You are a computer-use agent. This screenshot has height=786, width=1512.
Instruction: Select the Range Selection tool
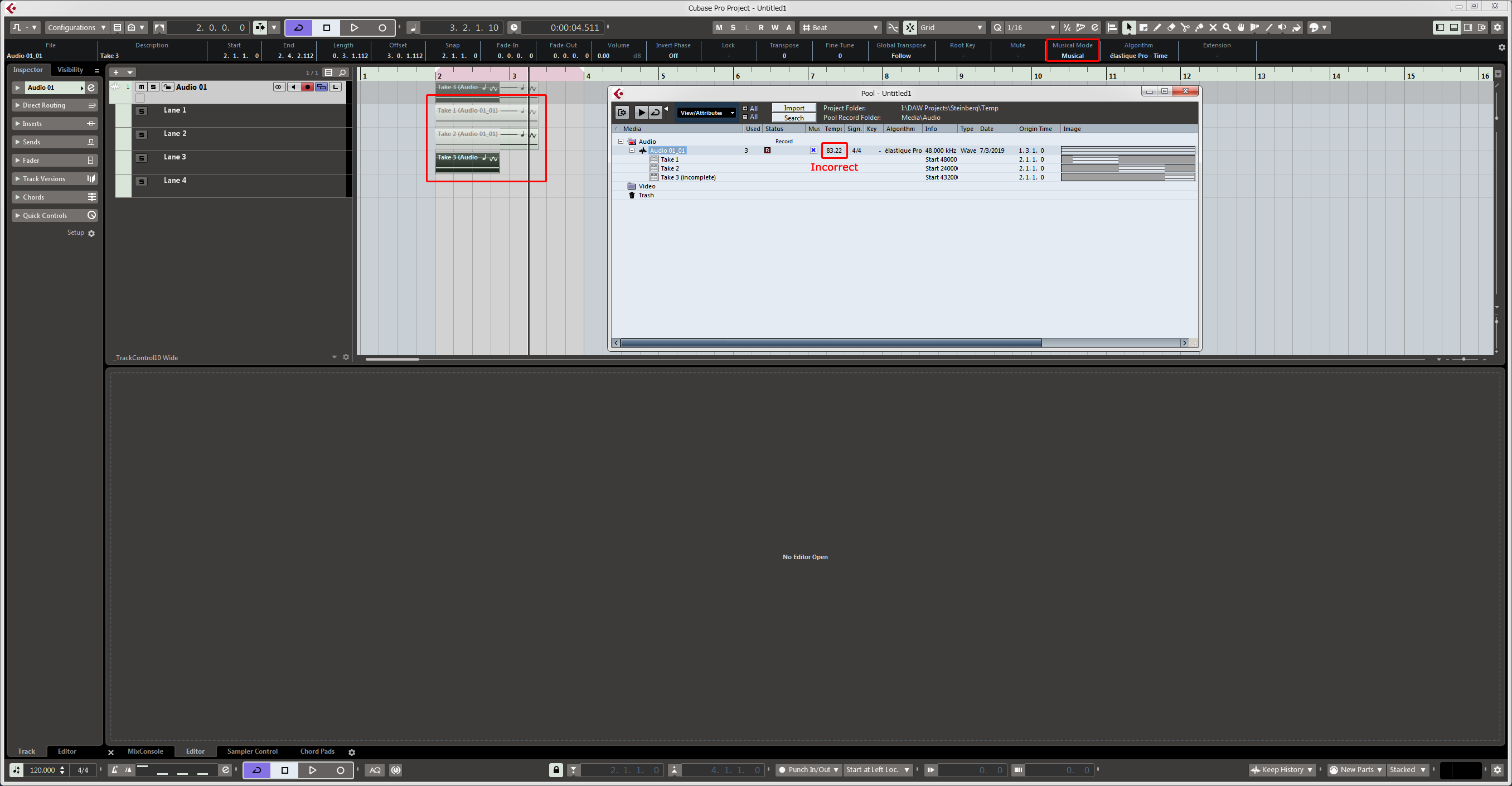[x=1143, y=27]
